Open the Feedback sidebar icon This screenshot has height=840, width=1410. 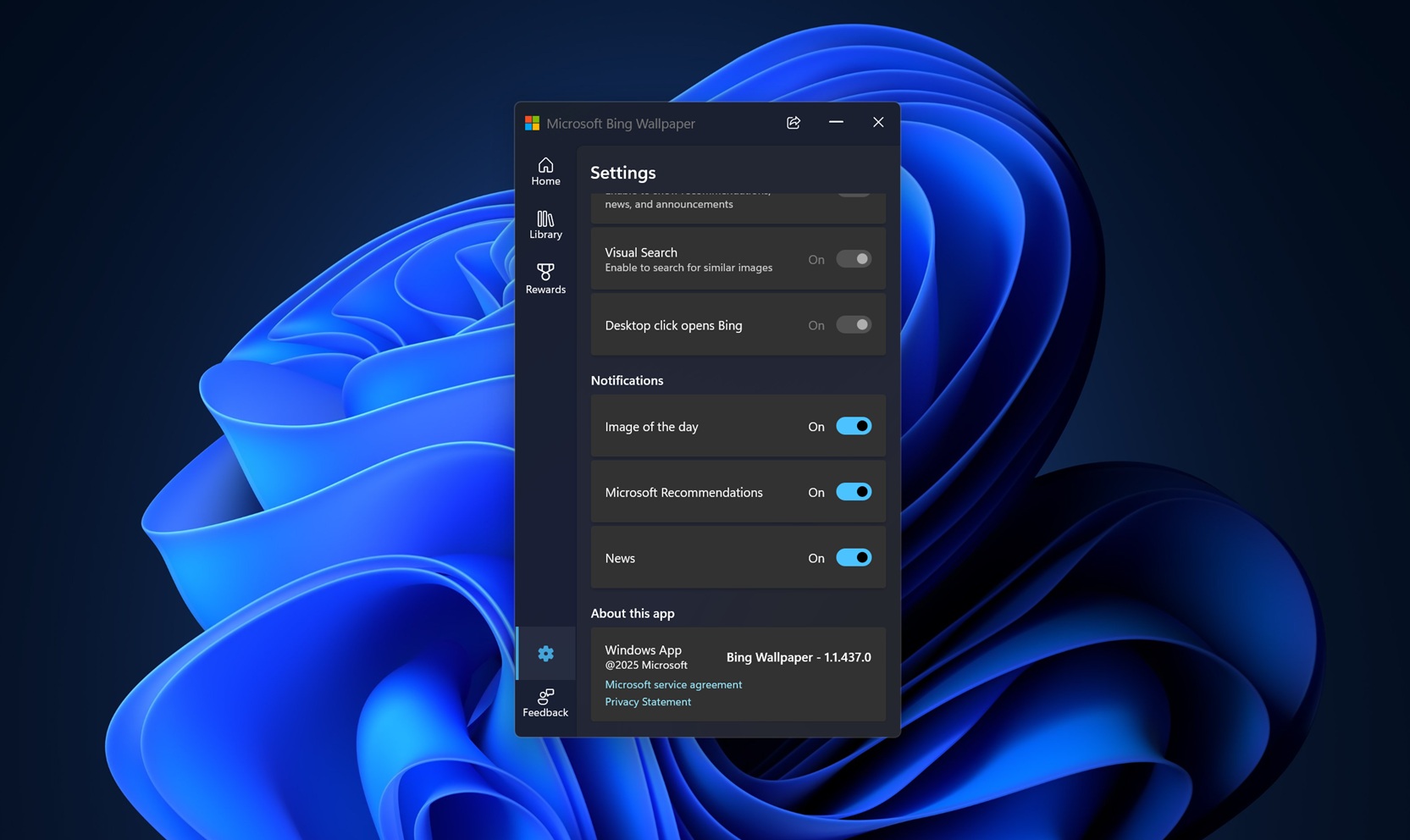[545, 702]
